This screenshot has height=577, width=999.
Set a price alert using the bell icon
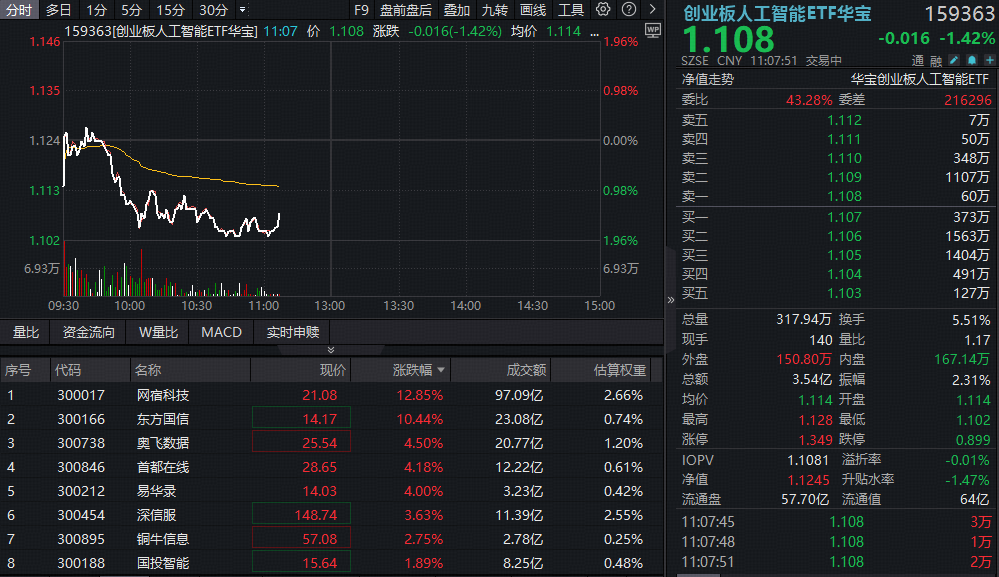pos(972,60)
